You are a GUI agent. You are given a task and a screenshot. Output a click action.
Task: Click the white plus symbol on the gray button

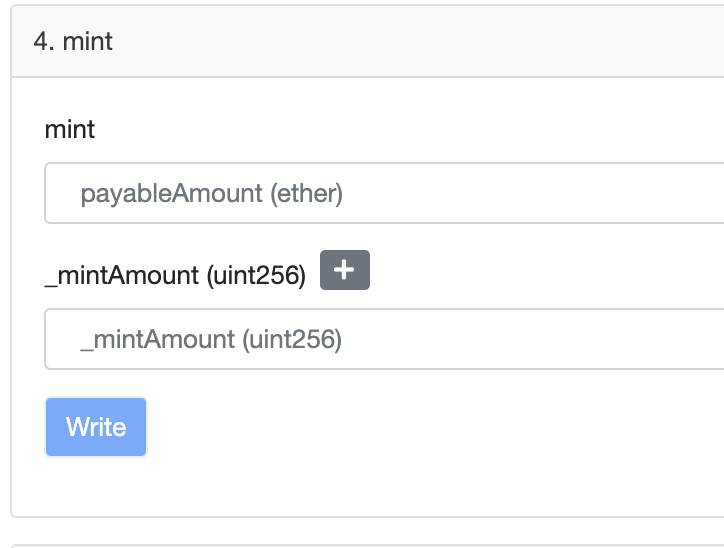pyautogui.click(x=345, y=270)
